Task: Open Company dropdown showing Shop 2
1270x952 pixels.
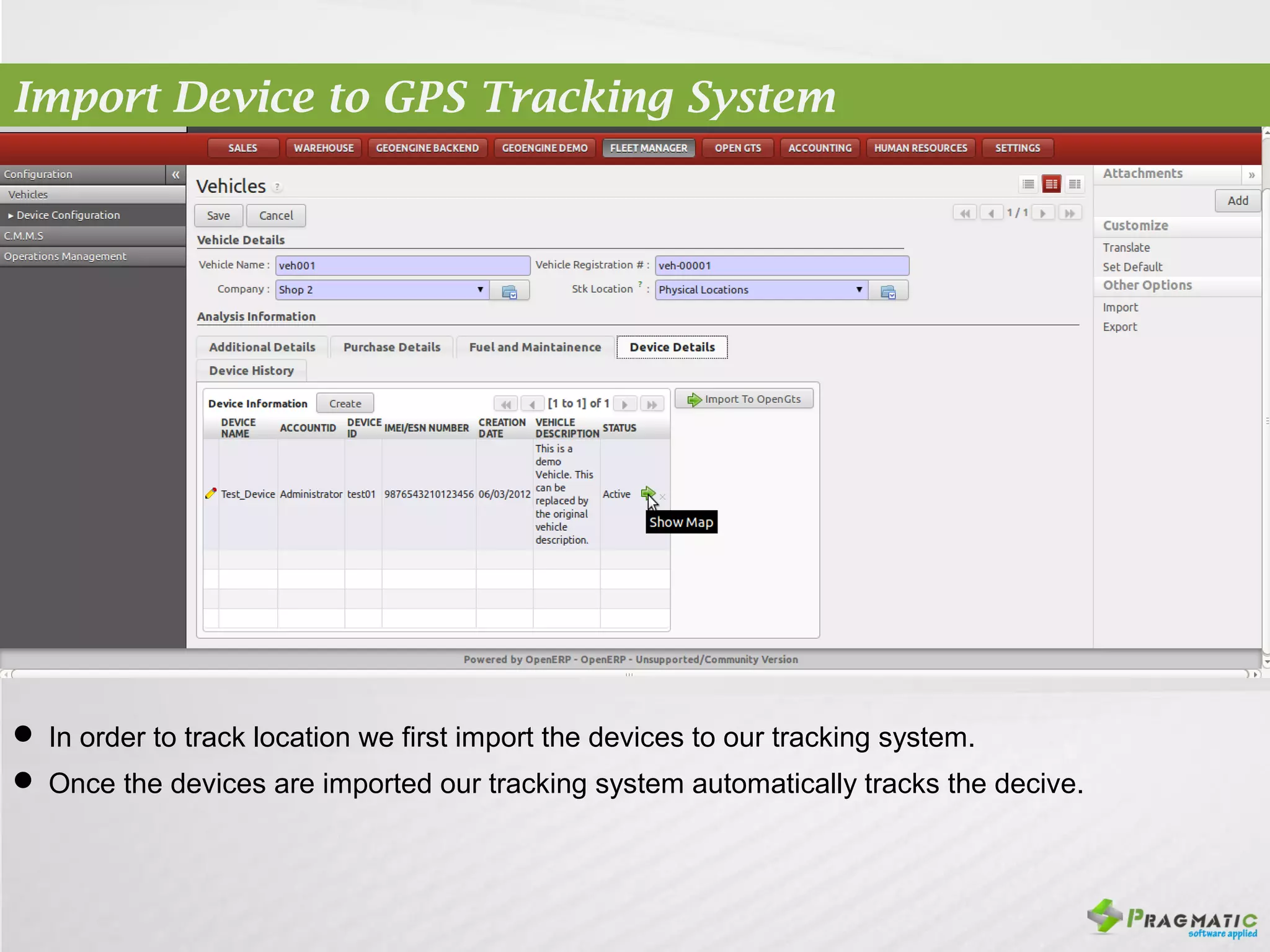Action: click(x=382, y=290)
